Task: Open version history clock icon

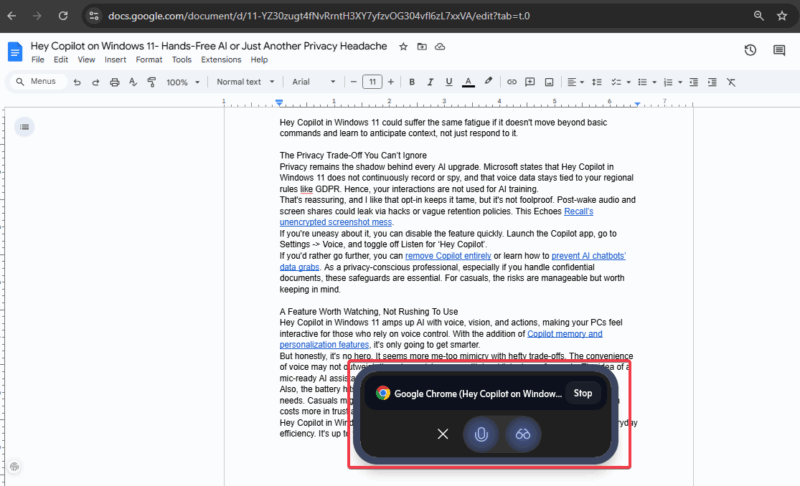Action: [x=750, y=50]
